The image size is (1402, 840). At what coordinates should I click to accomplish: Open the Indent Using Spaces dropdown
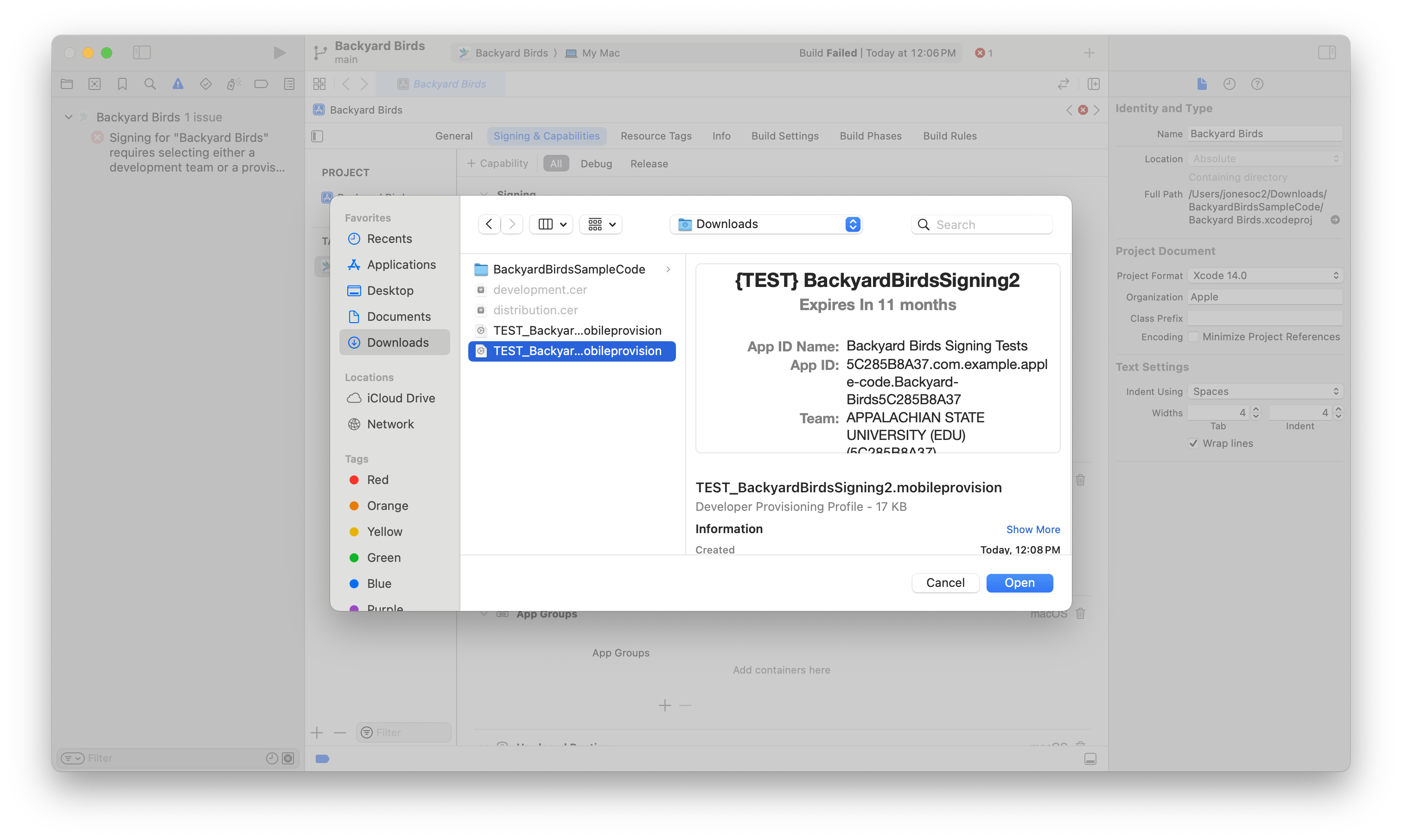pyautogui.click(x=1266, y=391)
